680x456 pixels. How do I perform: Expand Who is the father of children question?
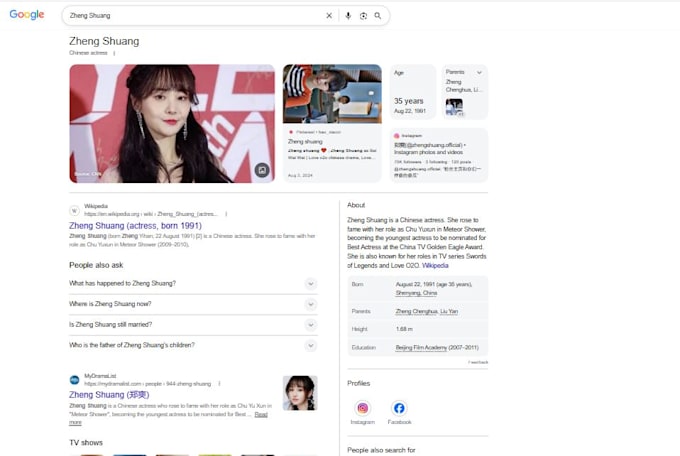pos(193,345)
